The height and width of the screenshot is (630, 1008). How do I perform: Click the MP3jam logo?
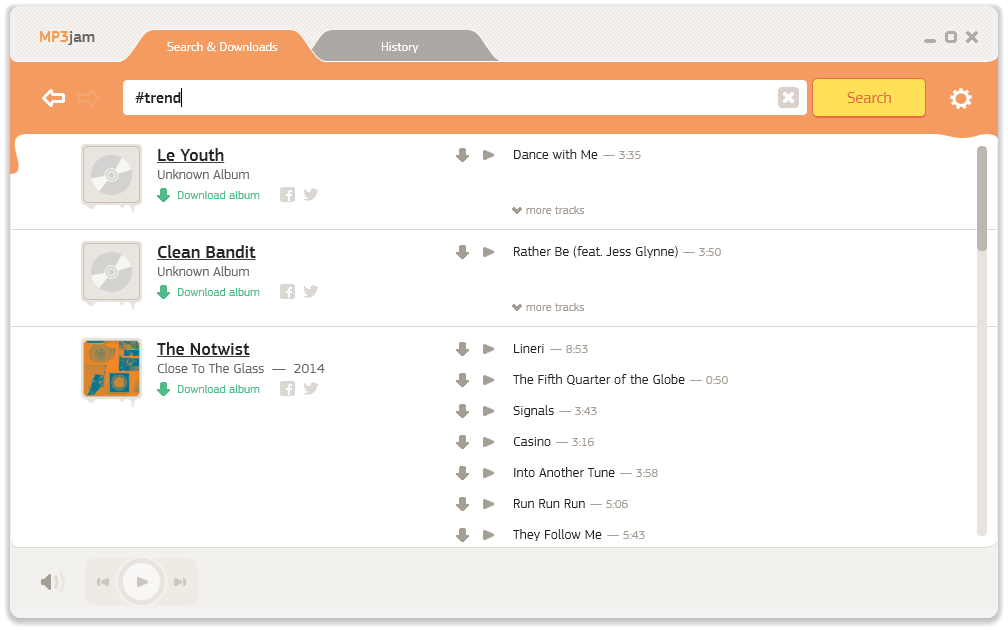tap(67, 37)
